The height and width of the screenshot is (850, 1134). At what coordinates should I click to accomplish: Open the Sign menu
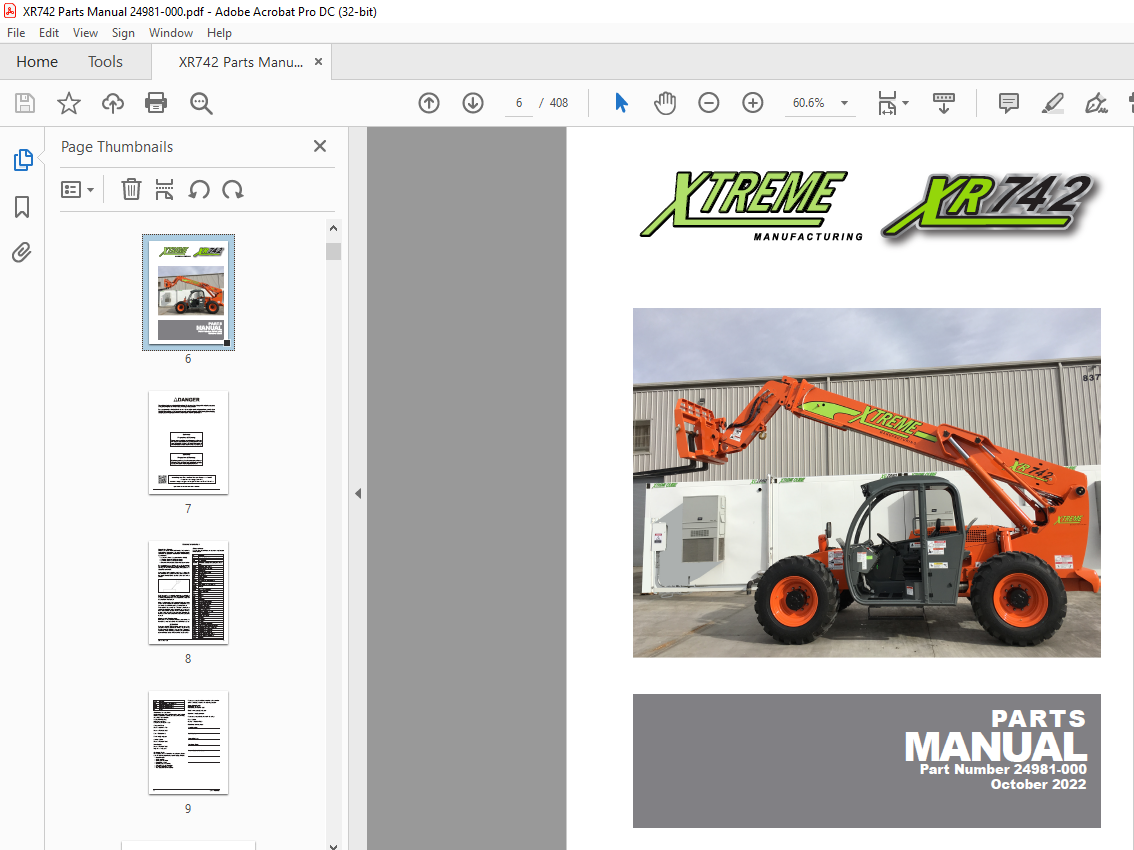pyautogui.click(x=123, y=33)
